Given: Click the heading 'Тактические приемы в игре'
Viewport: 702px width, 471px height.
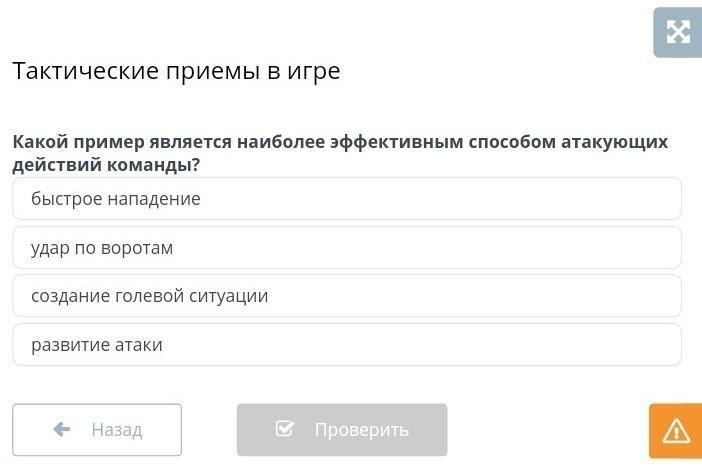Looking at the screenshot, I should pos(176,71).
